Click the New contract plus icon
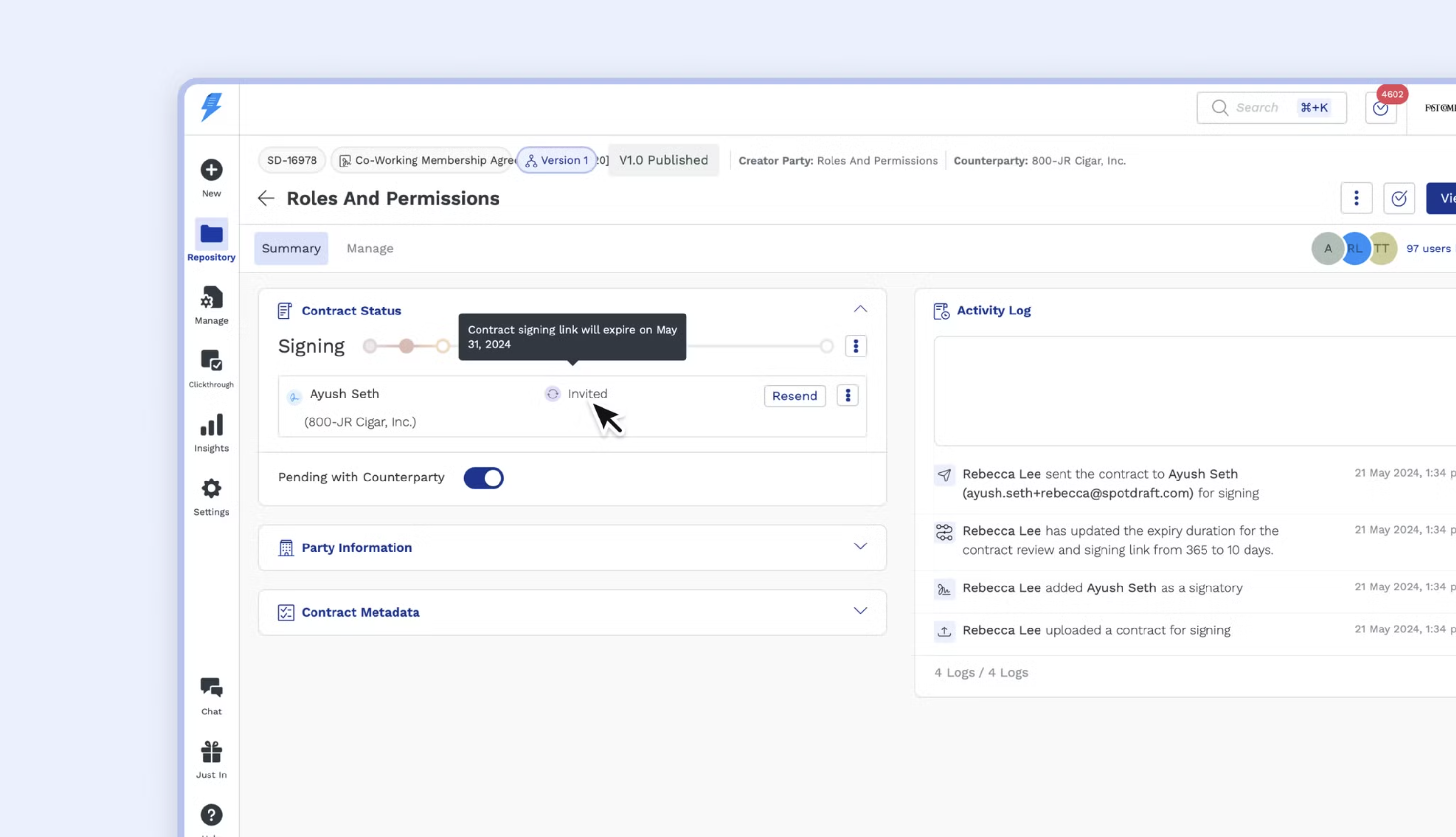 211,170
